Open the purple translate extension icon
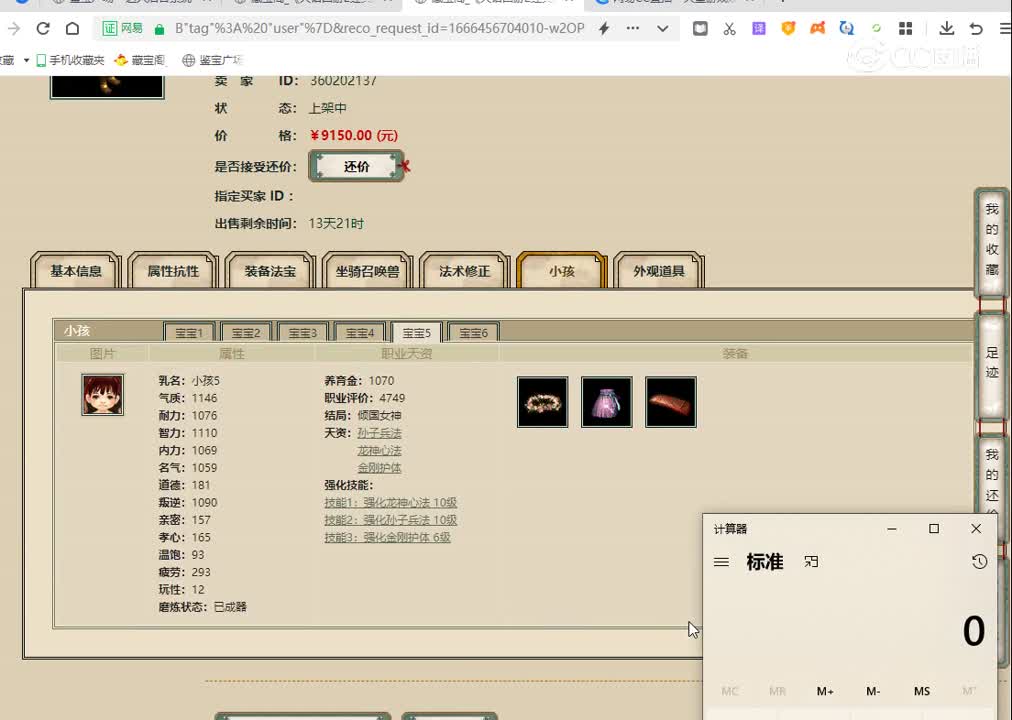Screen dimensions: 1012x720 click(759, 28)
